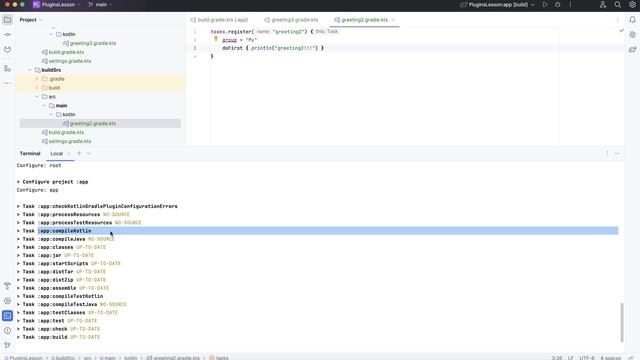
Task: Open the cat-face sidebar tool window
Action: (7, 49)
